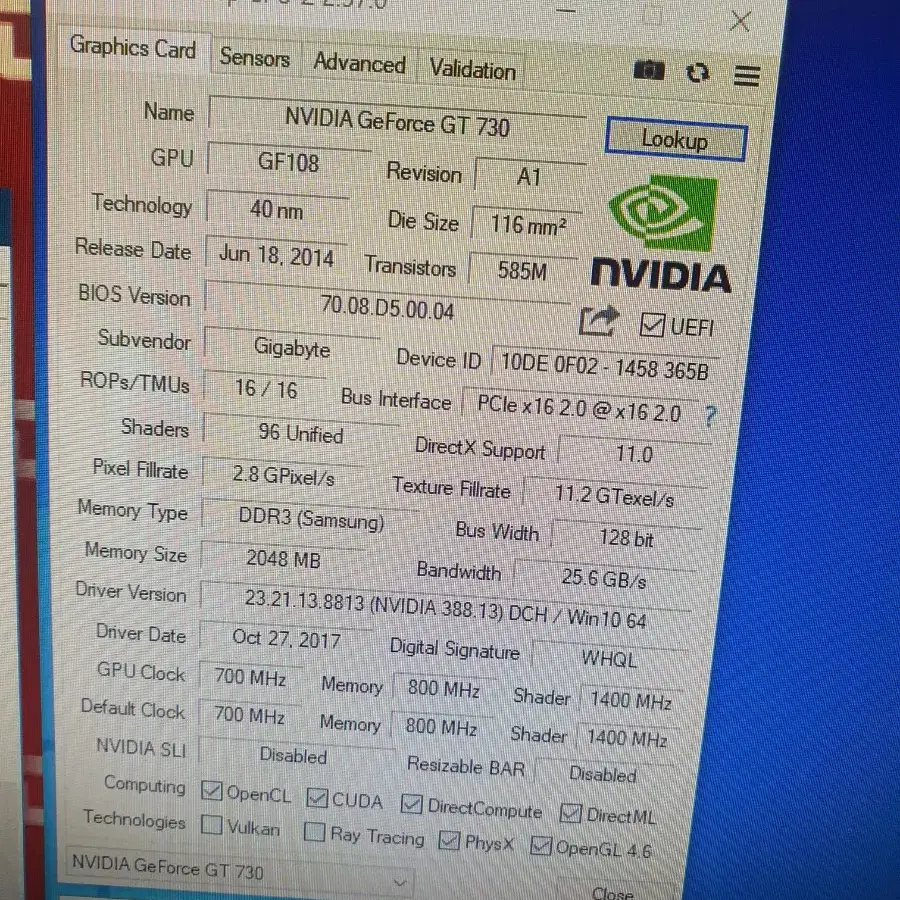Click the Bus Interface field PCIe x16 2.0
Image resolution: width=900 pixels, height=900 pixels.
click(x=580, y=408)
